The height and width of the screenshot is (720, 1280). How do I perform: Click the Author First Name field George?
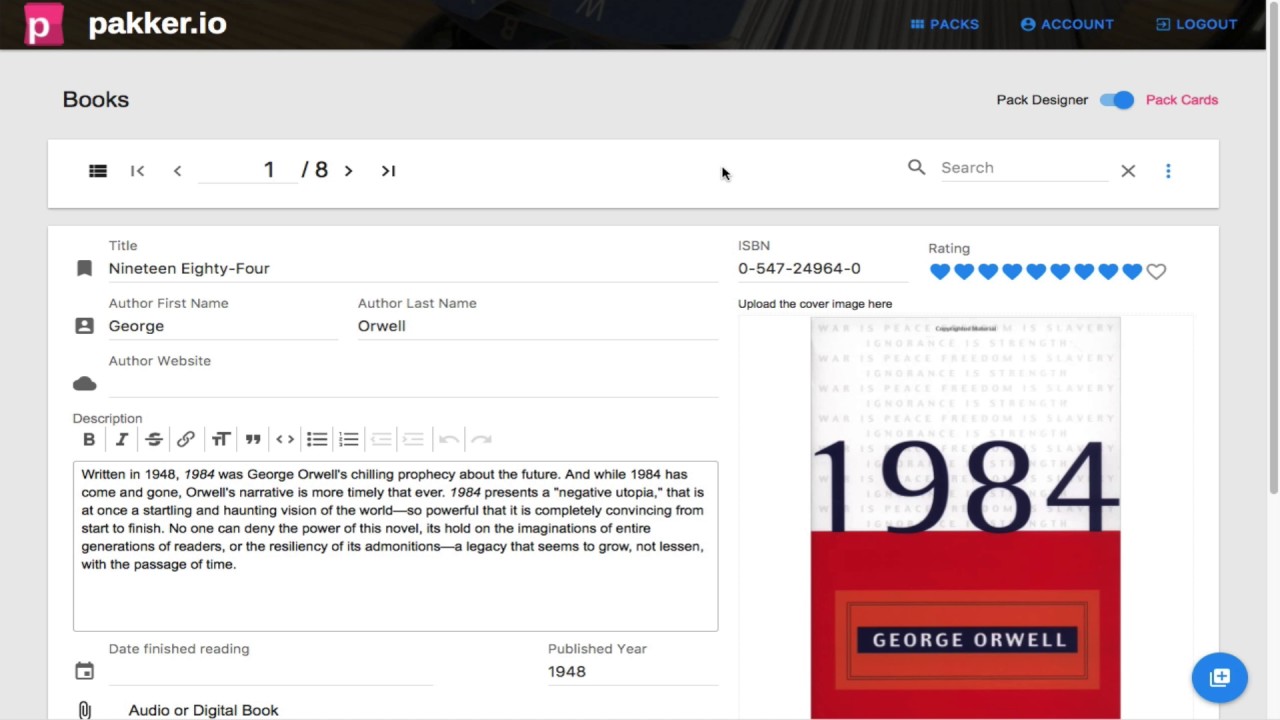[223, 326]
